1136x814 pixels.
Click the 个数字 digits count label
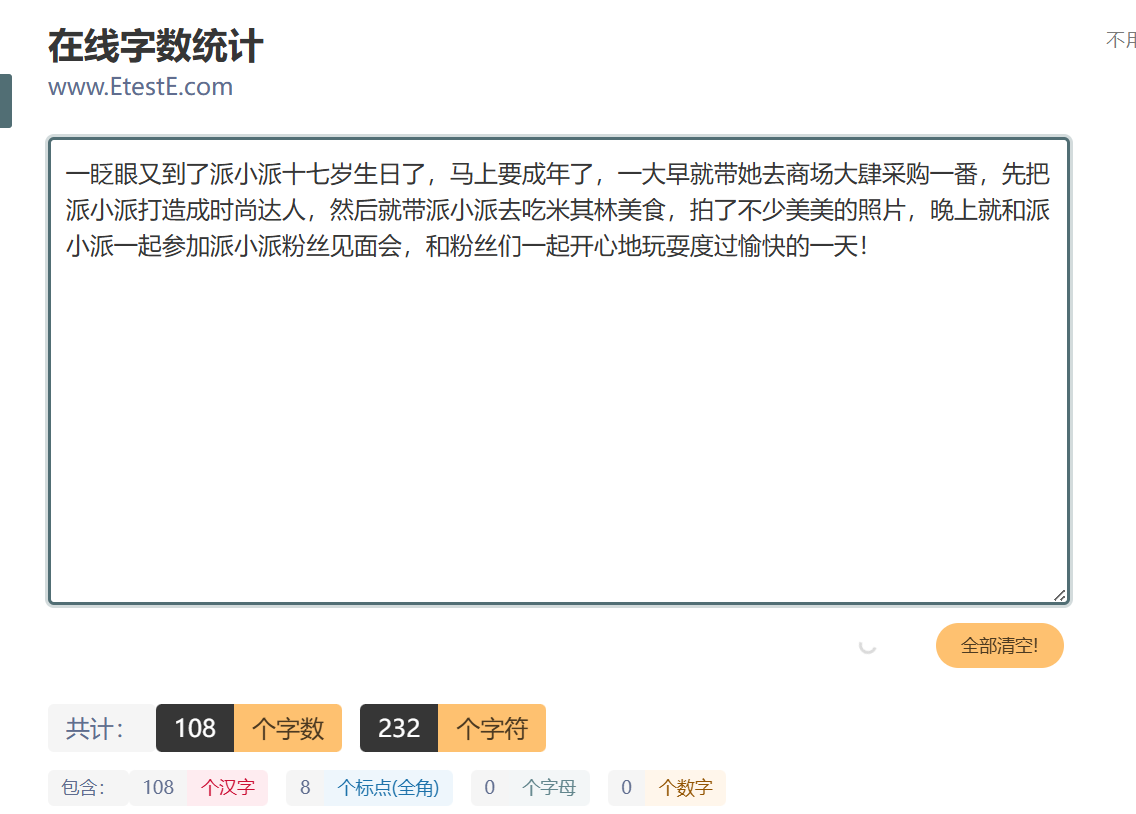(x=685, y=788)
